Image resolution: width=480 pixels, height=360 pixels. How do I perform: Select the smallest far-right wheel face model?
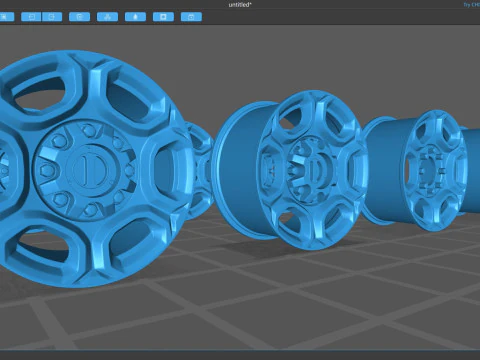click(436, 170)
